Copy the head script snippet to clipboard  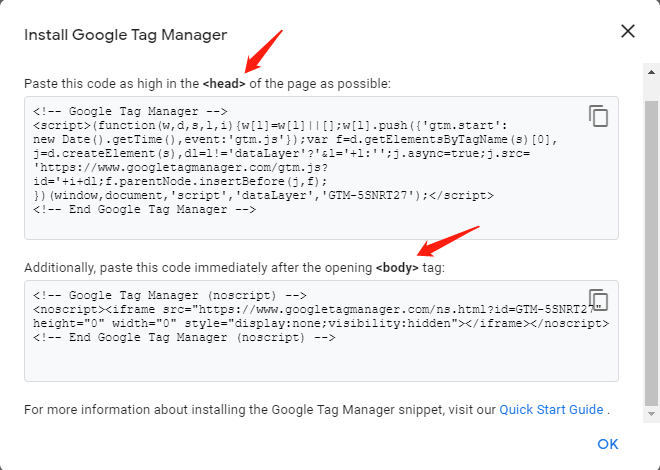(x=598, y=116)
